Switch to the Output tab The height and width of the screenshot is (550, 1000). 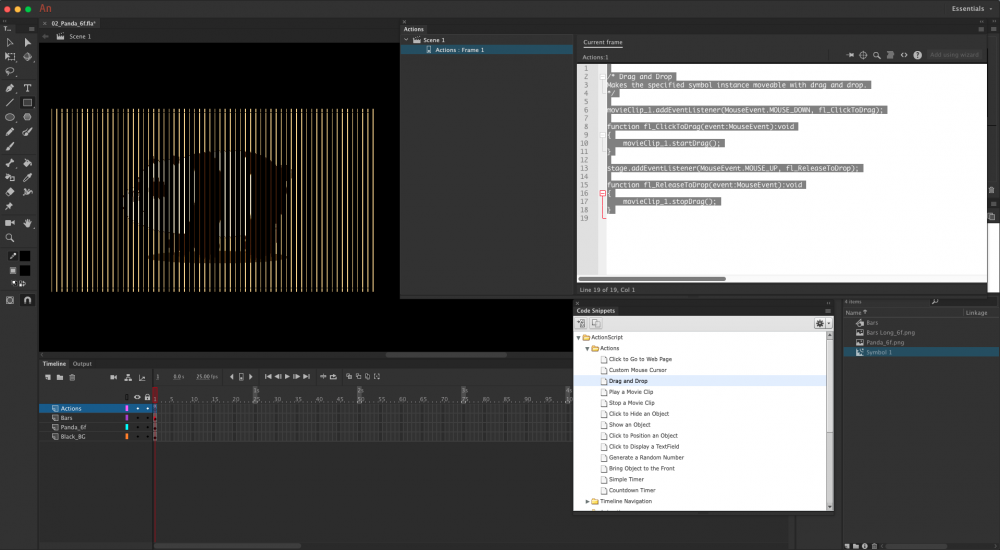[82, 364]
